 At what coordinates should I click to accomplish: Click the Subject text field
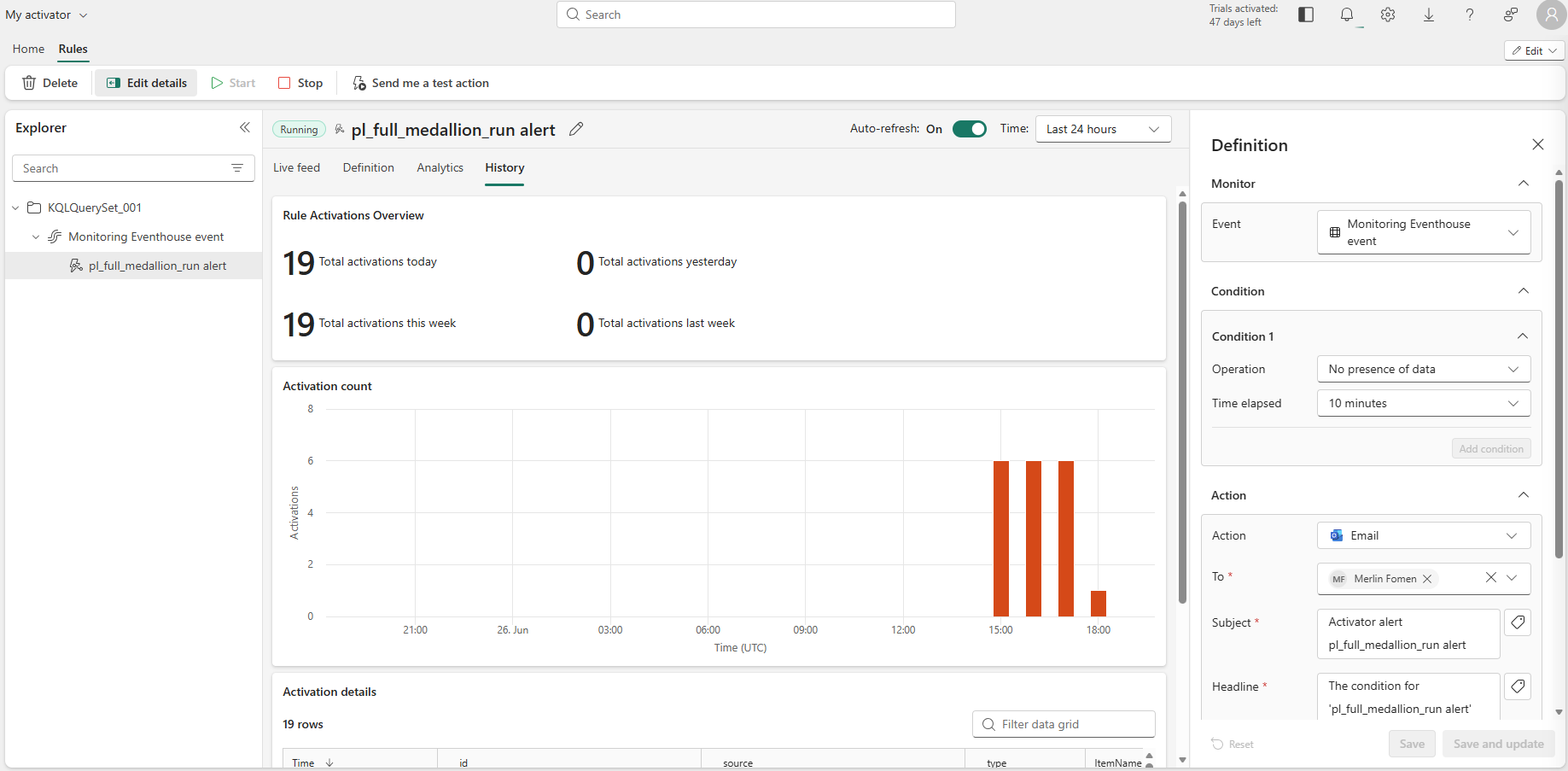tap(1408, 634)
